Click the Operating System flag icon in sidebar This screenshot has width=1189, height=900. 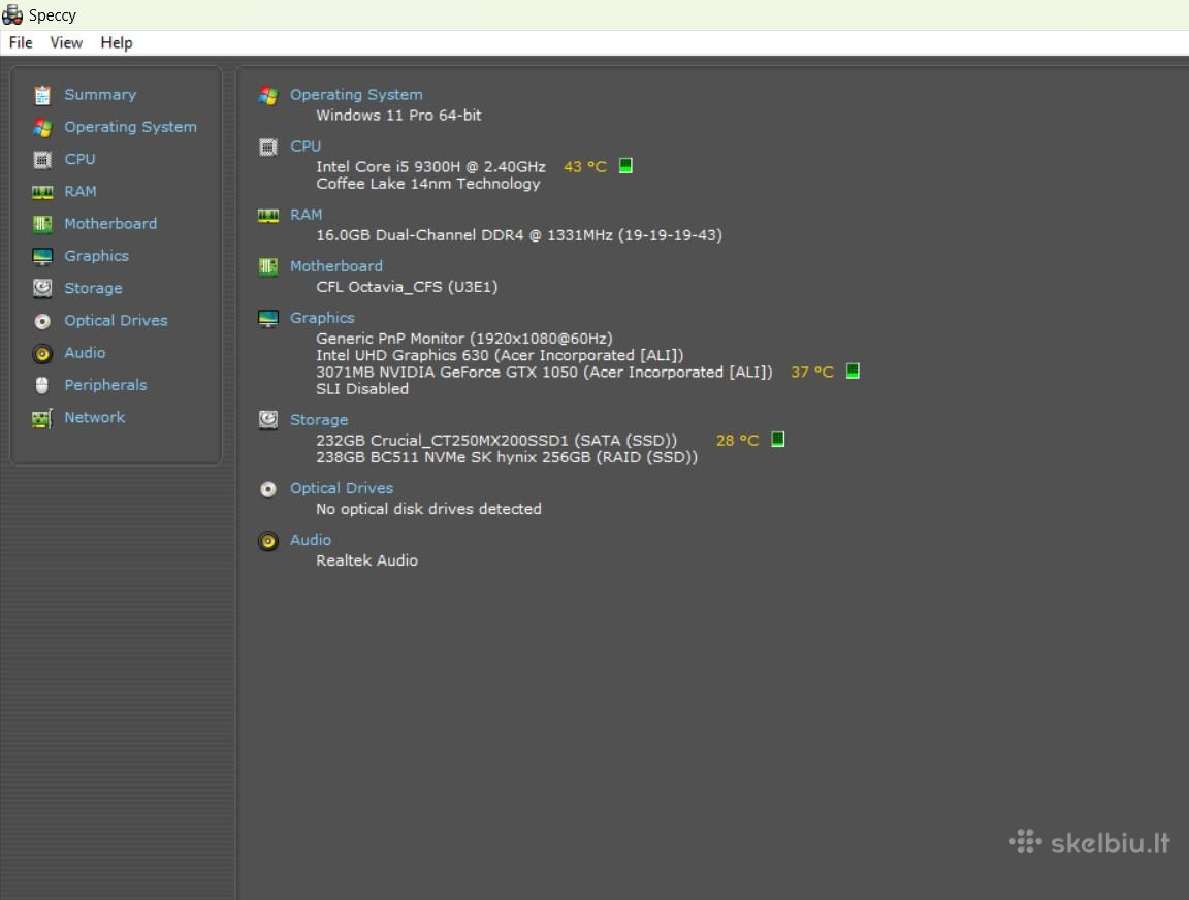click(42, 127)
